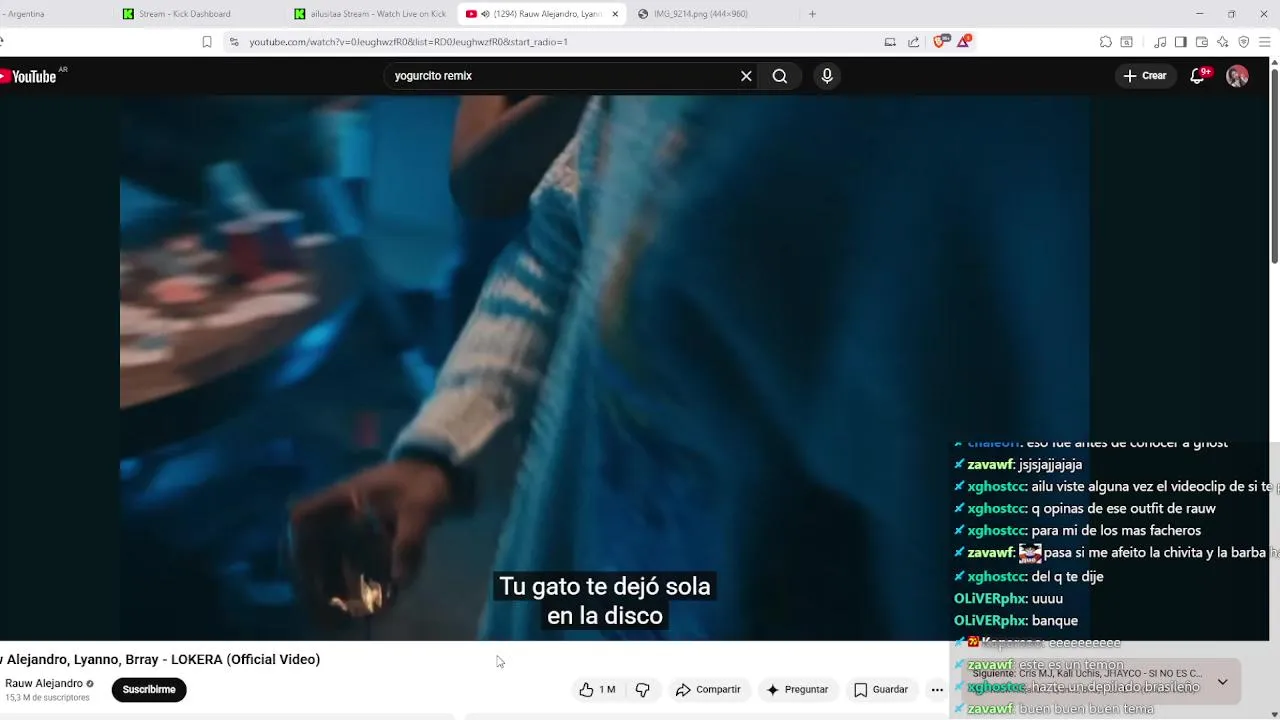Screen dimensions: 1280x720
Task: Start voice search with the microphone icon
Action: point(827,76)
